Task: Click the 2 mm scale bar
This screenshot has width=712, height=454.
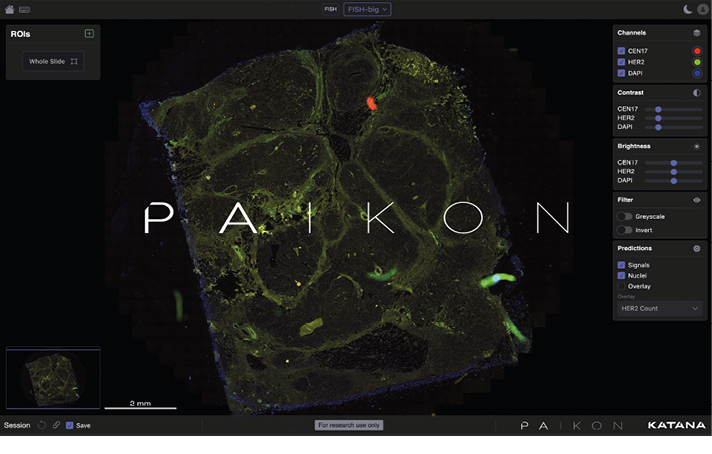Action: pyautogui.click(x=140, y=405)
